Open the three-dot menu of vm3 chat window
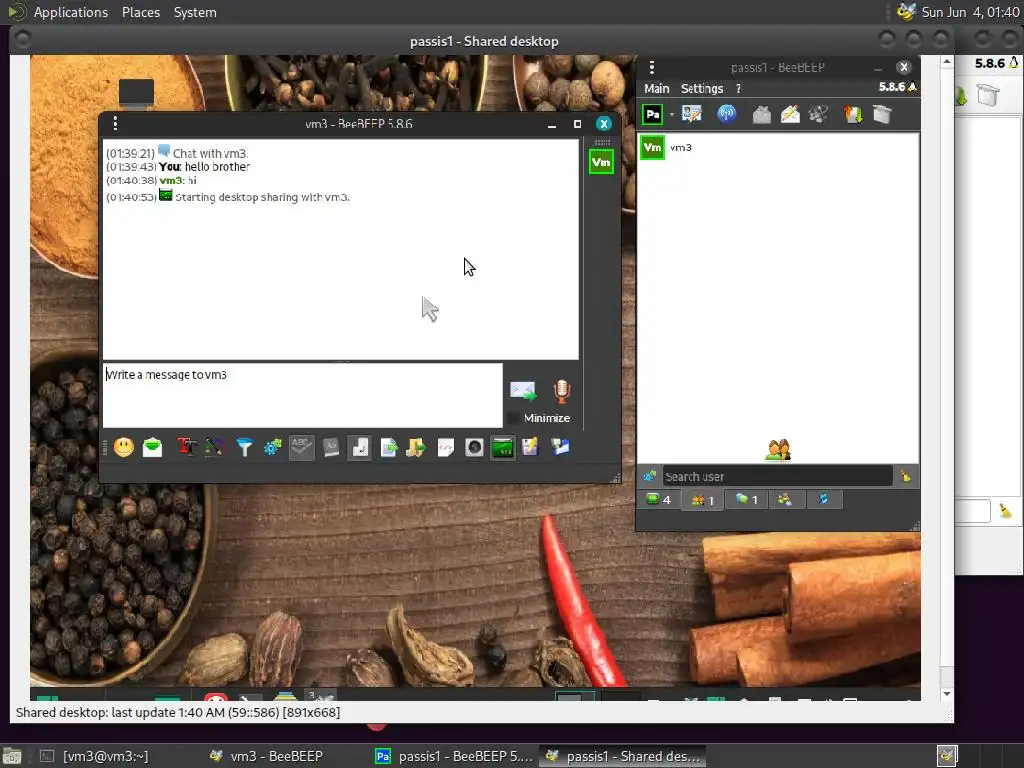The image size is (1024, 768). [115, 123]
